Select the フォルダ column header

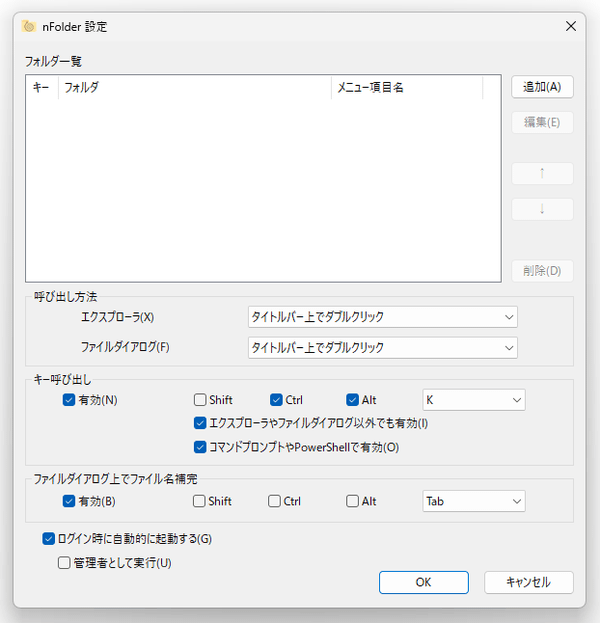pos(195,87)
